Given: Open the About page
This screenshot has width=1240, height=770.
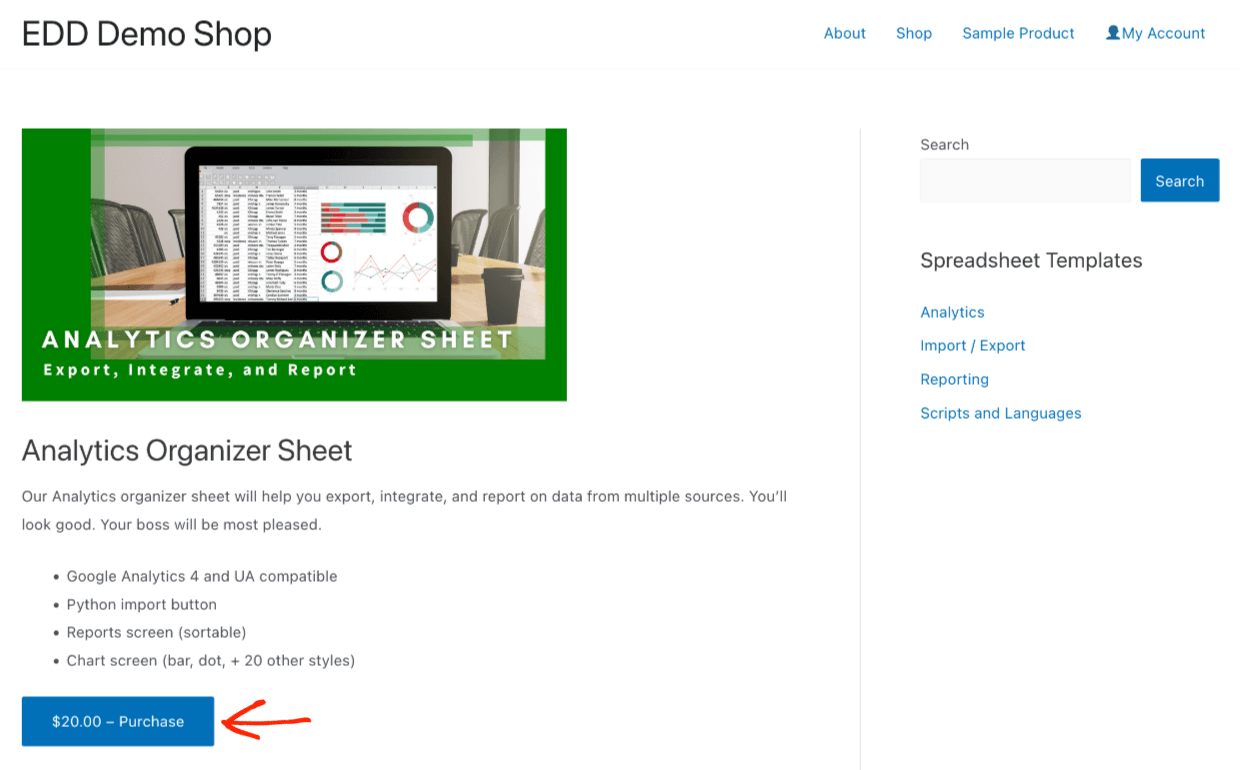Looking at the screenshot, I should [844, 33].
